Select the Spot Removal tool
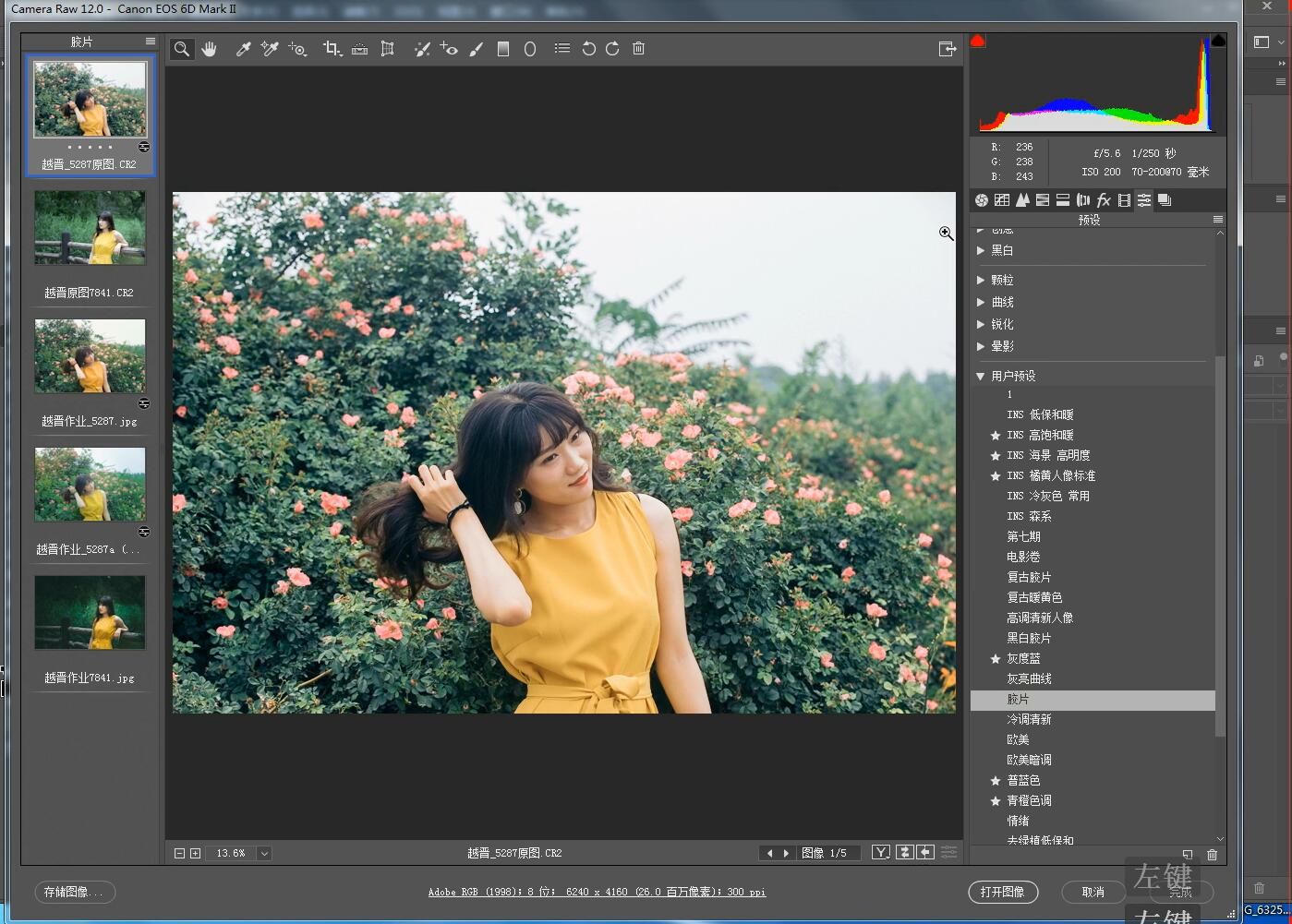 (422, 49)
